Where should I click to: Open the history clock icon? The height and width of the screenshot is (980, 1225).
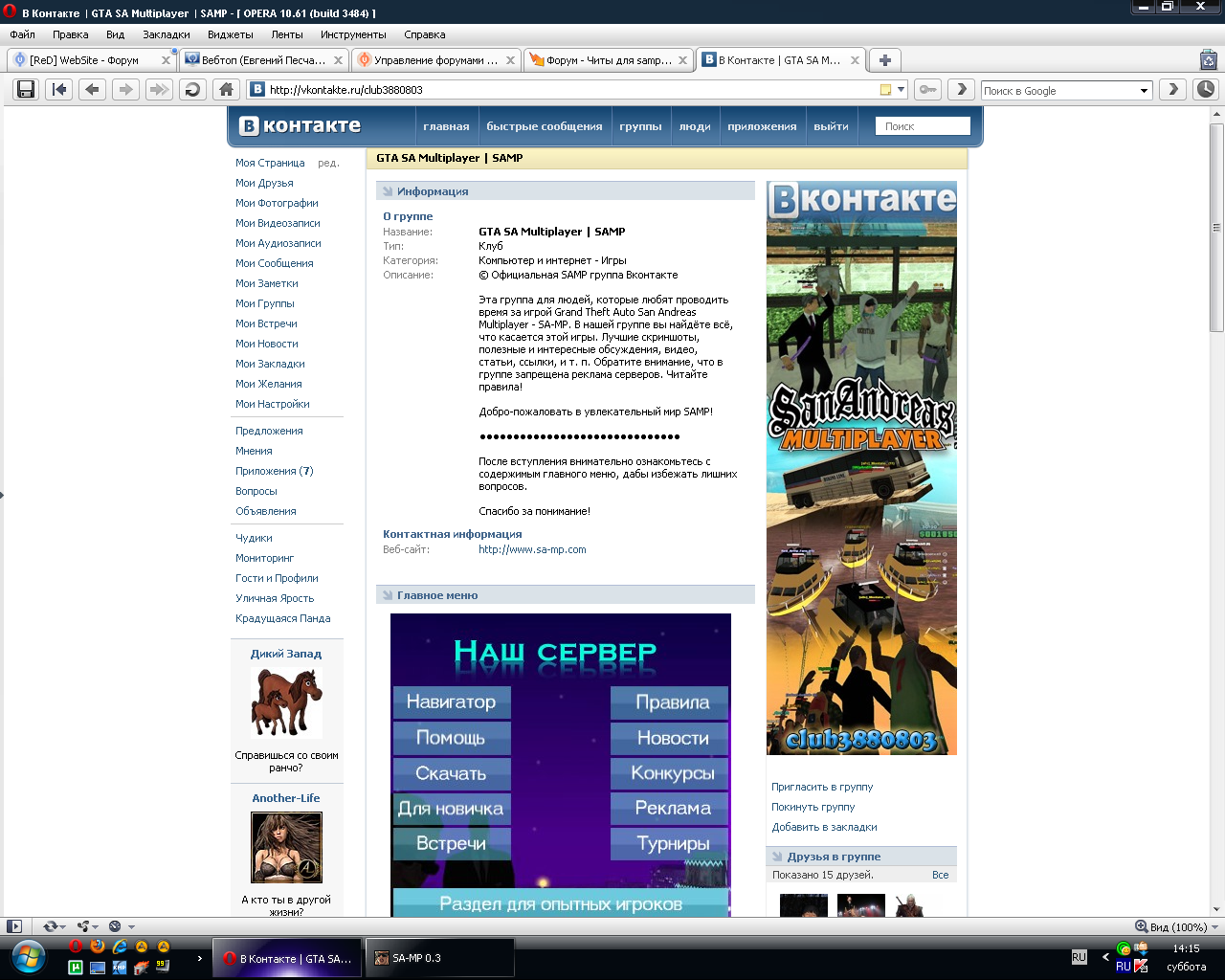coord(1206,89)
